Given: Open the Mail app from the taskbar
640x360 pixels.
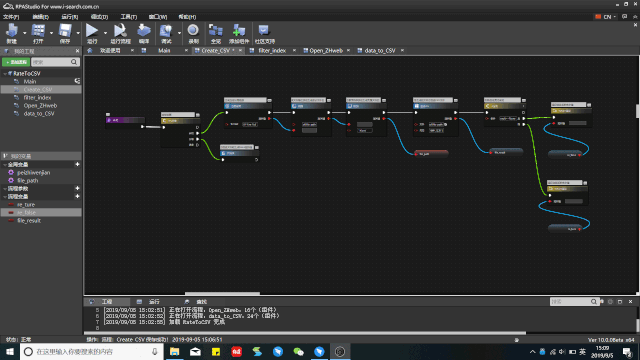Looking at the screenshot, I should [x=196, y=351].
